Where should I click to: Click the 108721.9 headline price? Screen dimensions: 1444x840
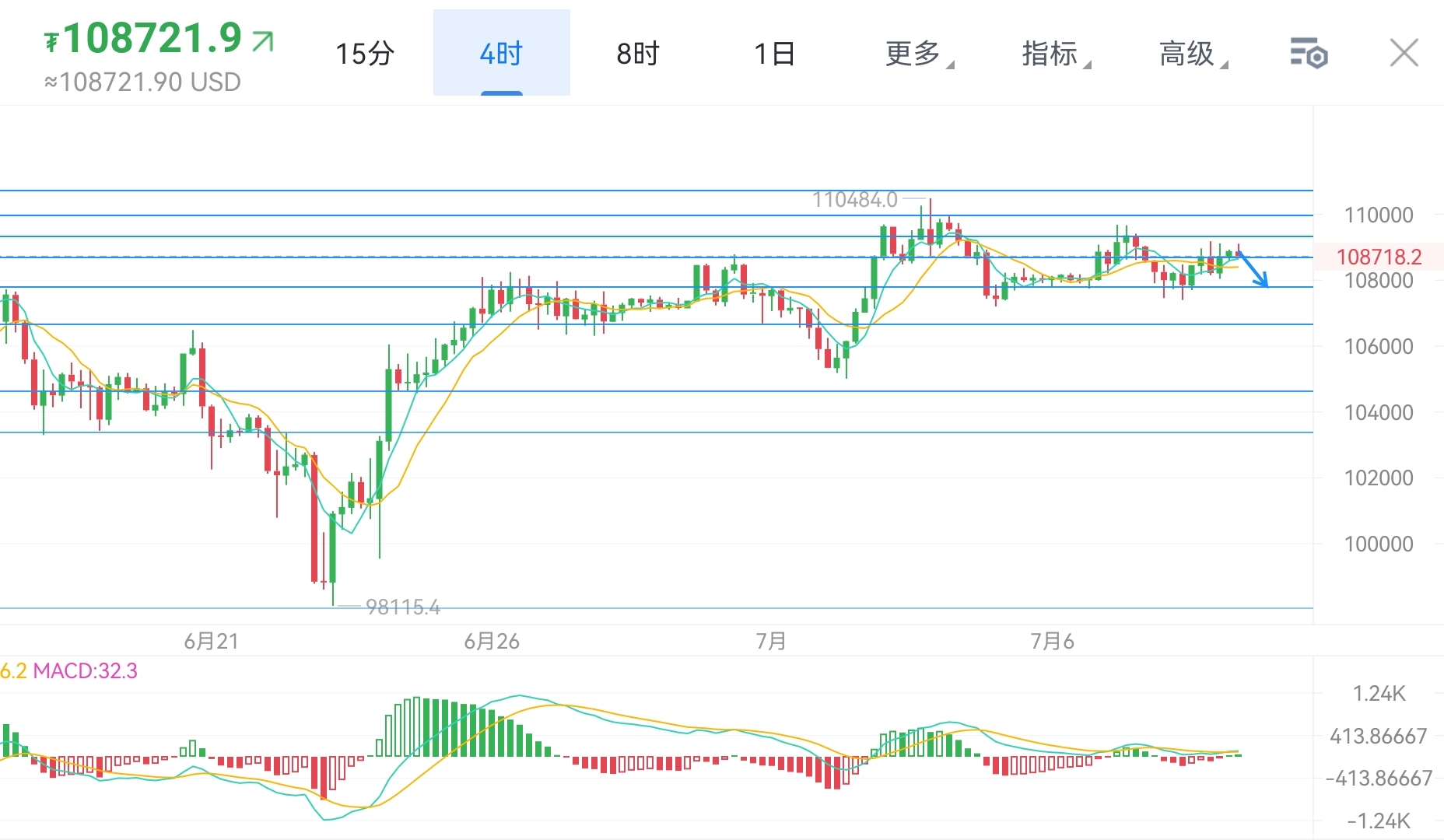(153, 38)
